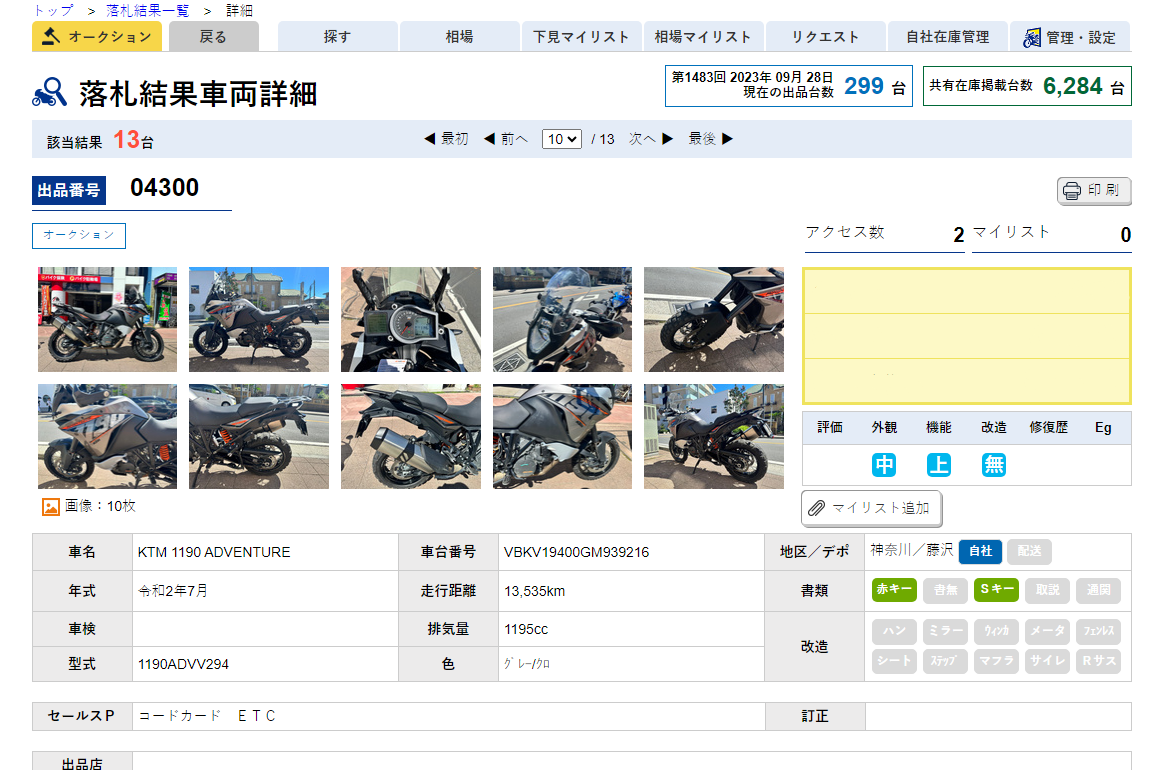Open the 探す tab
Viewport: 1161px width, 770px height.
tap(338, 36)
